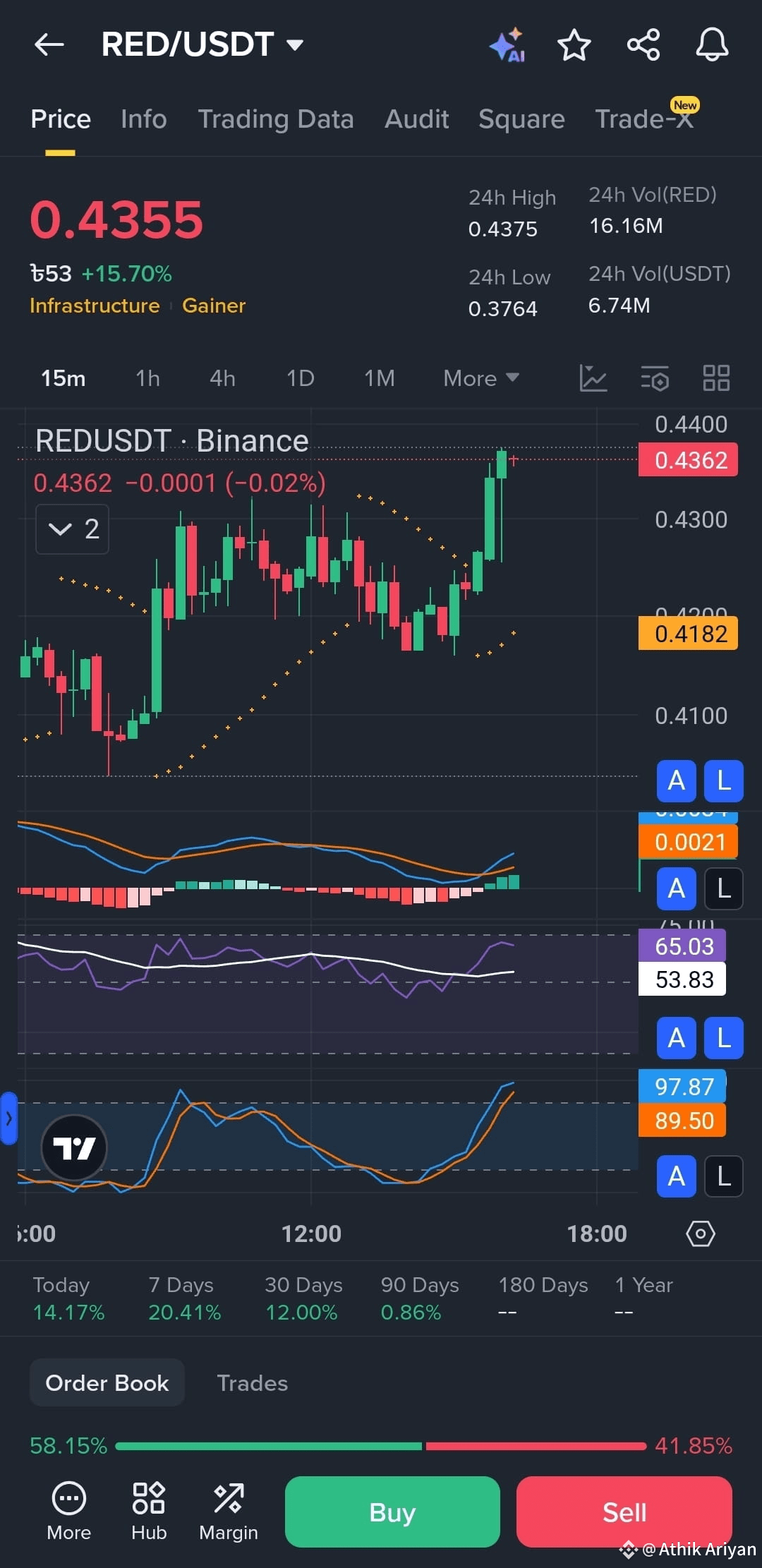Screen dimensions: 762x1568
Task: Select the 4h timeframe
Action: click(x=223, y=378)
